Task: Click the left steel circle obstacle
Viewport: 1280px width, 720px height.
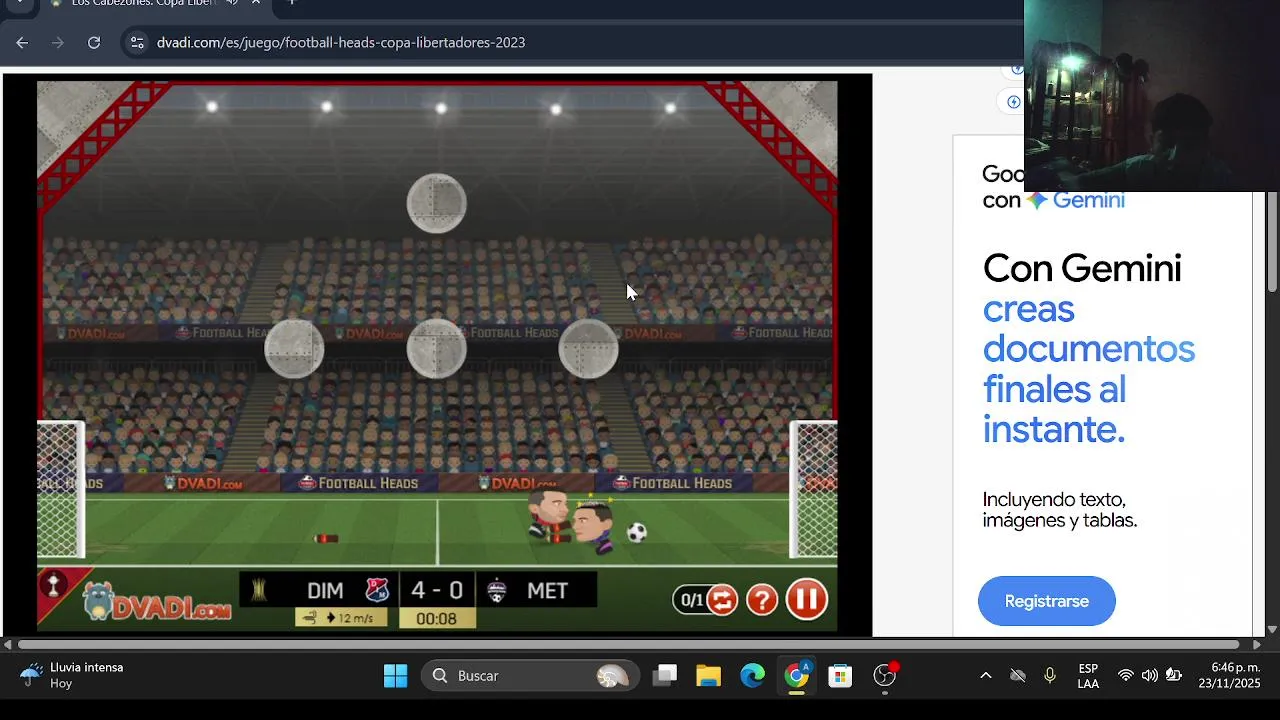Action: pos(294,349)
